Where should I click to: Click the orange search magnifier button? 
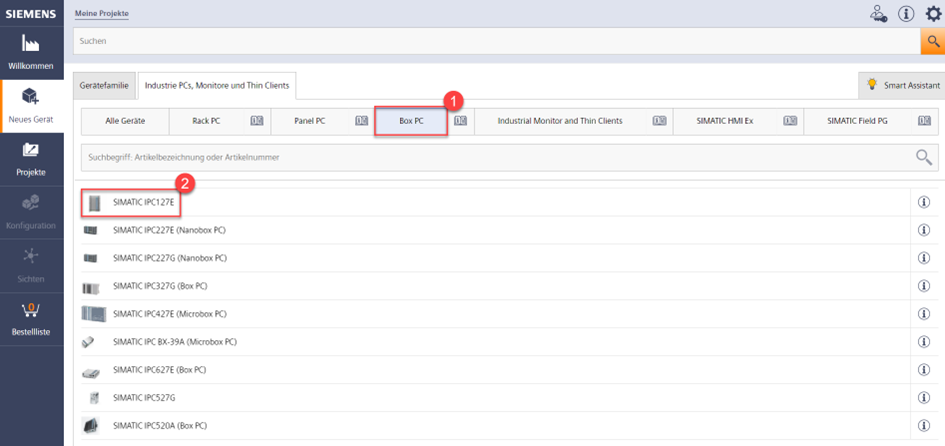[x=932, y=41]
